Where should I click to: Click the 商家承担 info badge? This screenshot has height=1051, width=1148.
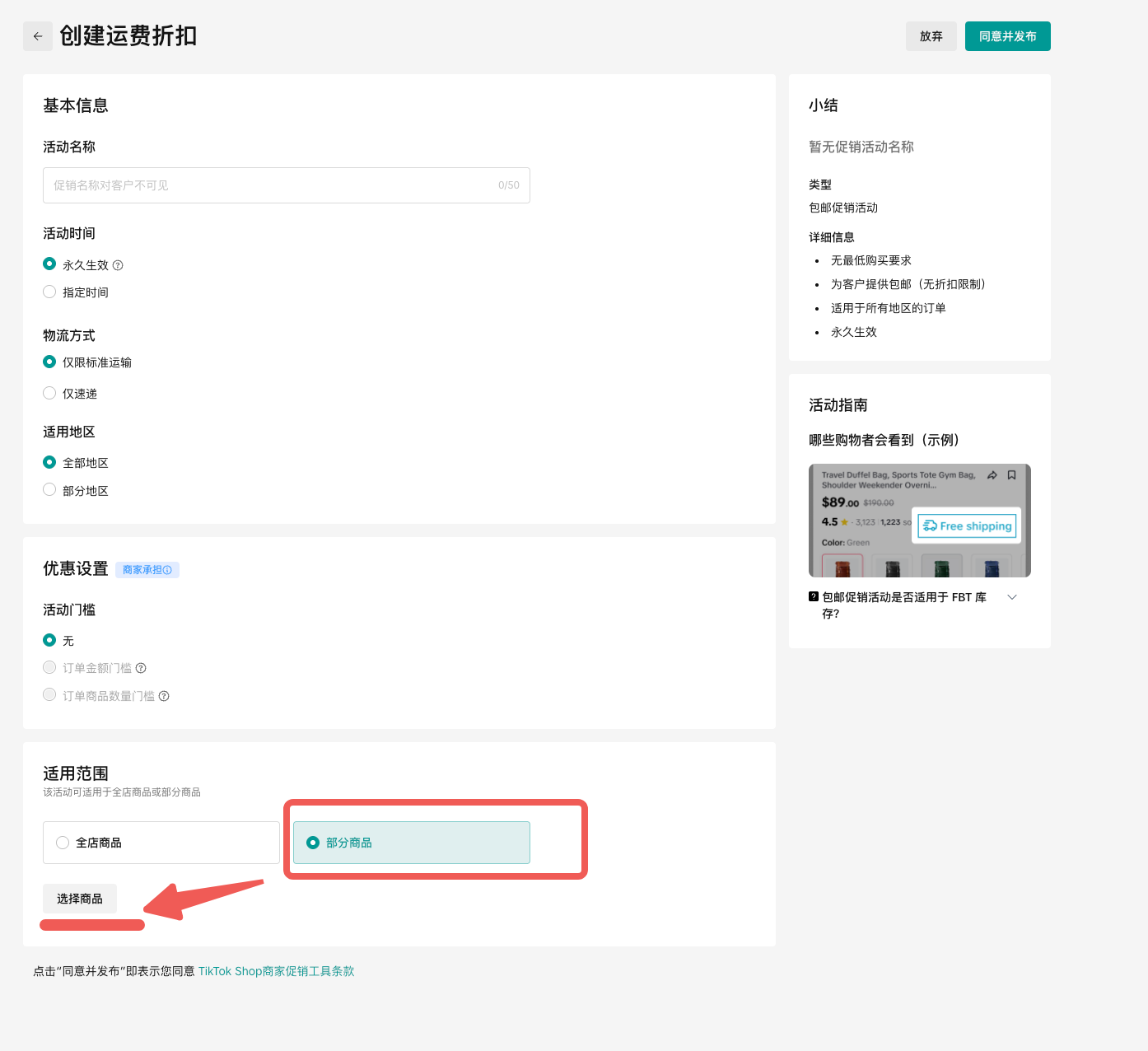[x=147, y=570]
